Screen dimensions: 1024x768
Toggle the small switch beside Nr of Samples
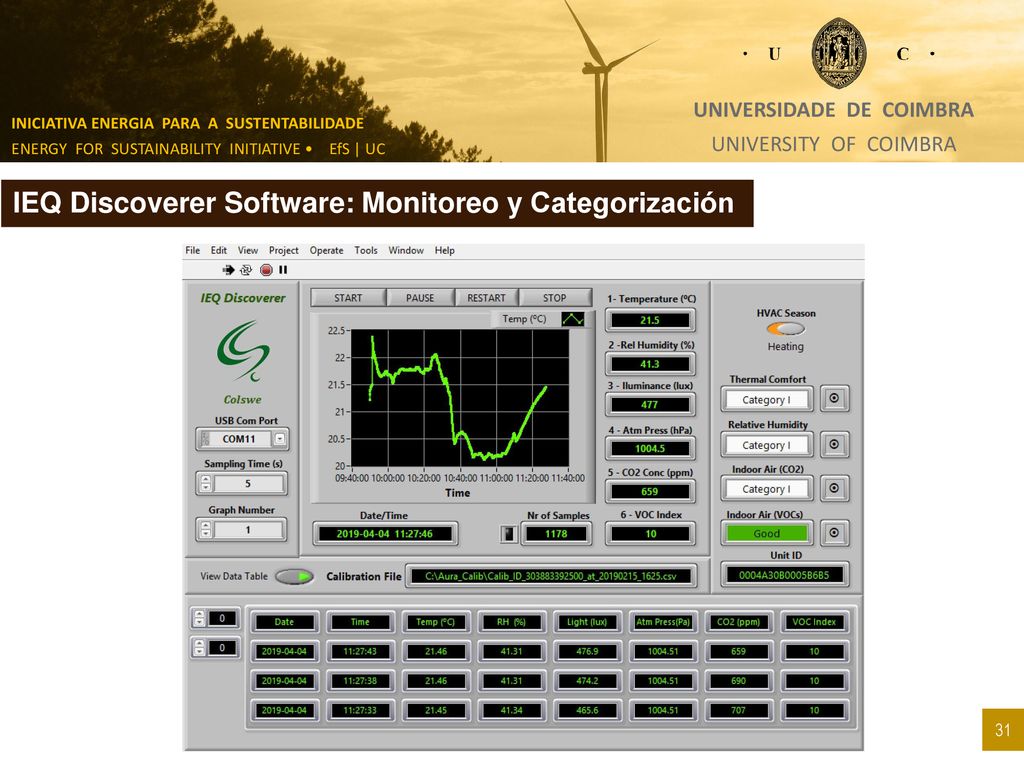[x=509, y=534]
